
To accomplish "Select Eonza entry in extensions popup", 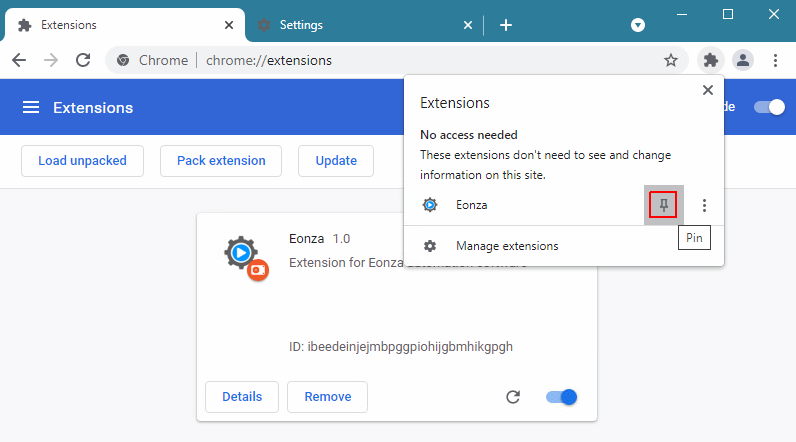I will (524, 205).
